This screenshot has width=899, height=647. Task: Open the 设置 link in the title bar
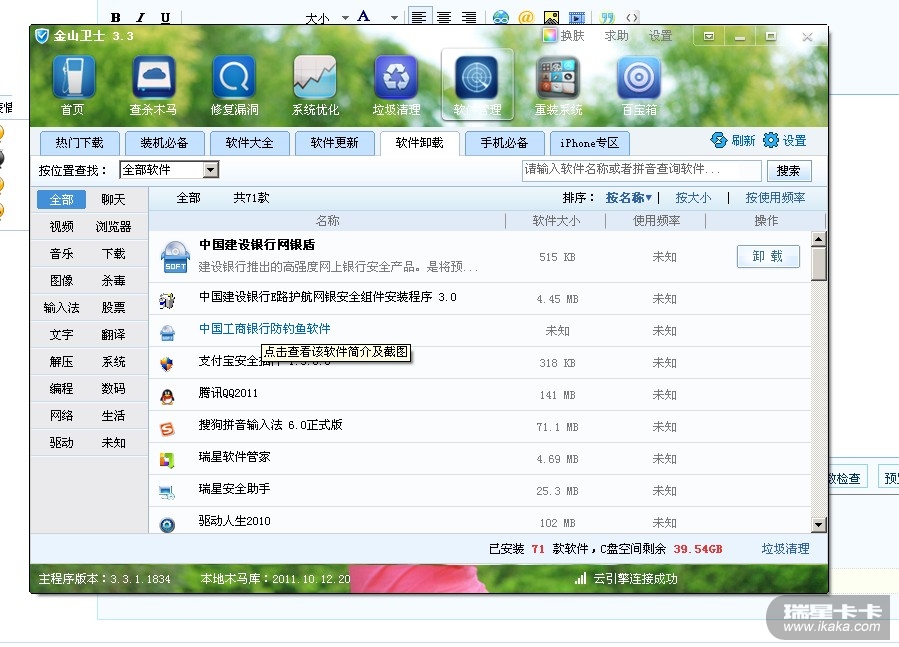[660, 36]
